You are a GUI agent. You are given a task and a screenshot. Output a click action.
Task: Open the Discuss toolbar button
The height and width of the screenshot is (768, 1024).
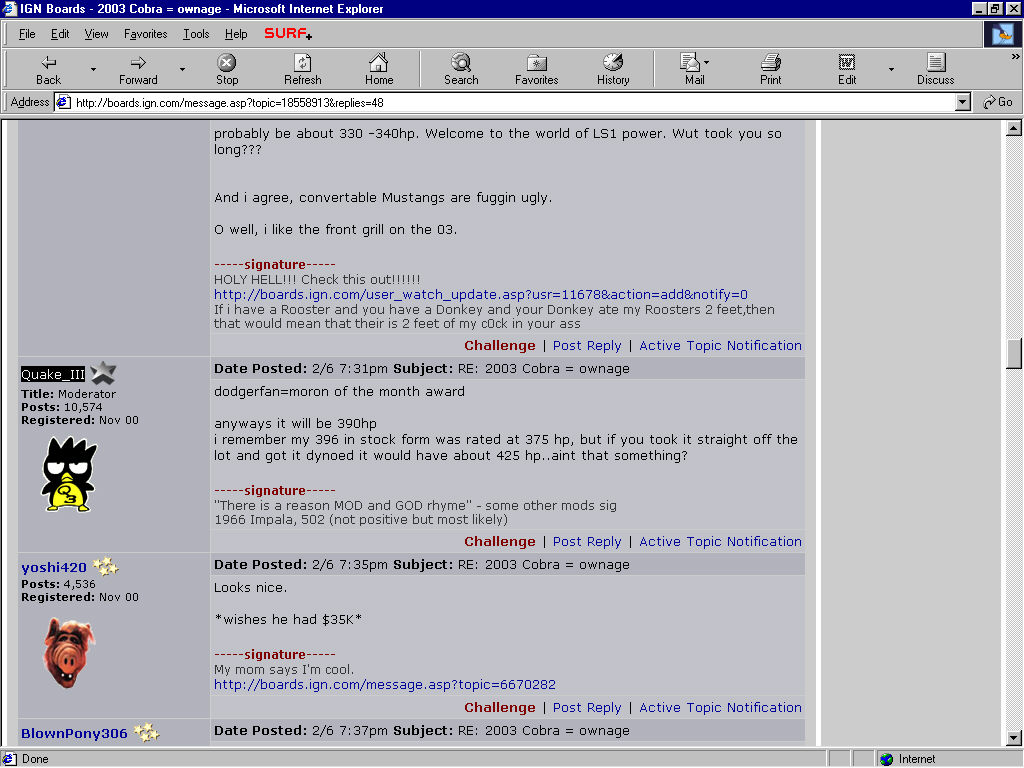click(x=935, y=70)
